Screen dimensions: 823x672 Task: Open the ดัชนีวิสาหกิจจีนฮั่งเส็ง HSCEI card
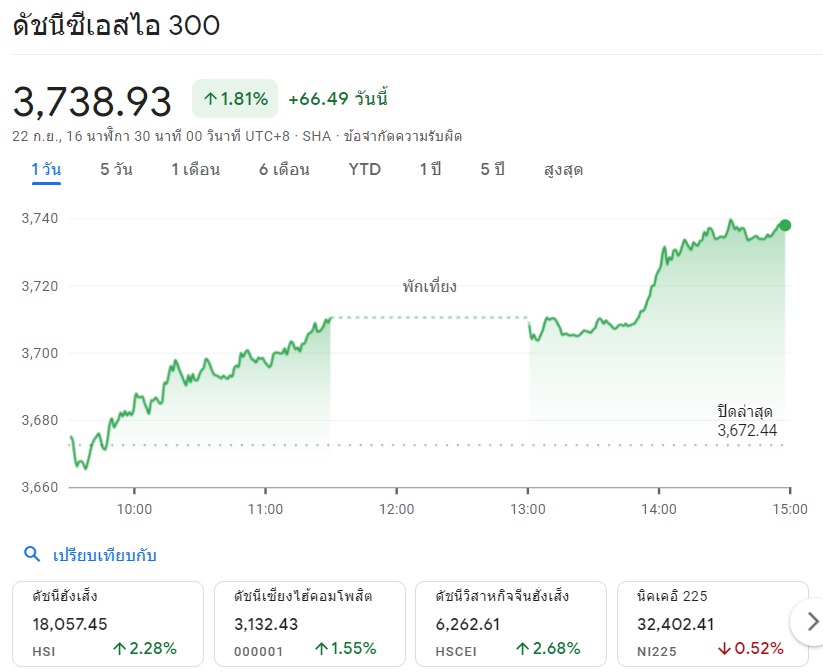coord(510,622)
